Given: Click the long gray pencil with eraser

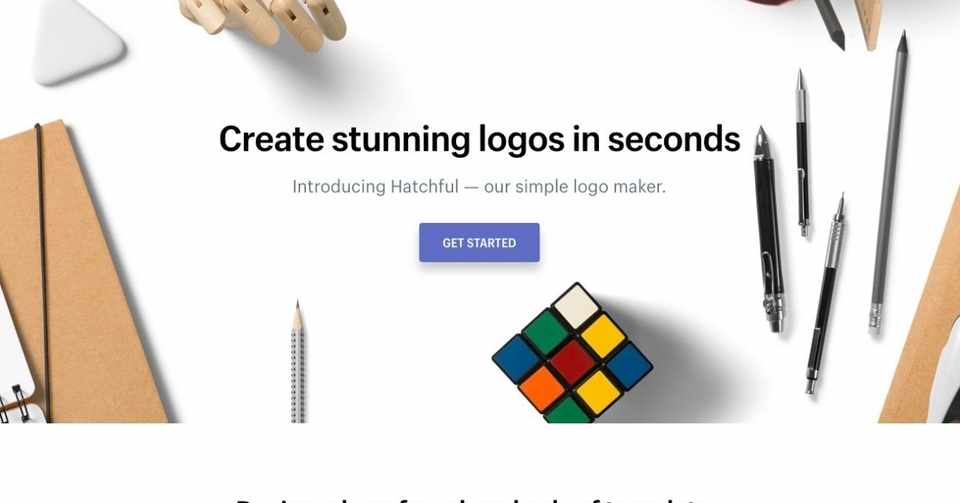Looking at the screenshot, I should click(890, 184).
